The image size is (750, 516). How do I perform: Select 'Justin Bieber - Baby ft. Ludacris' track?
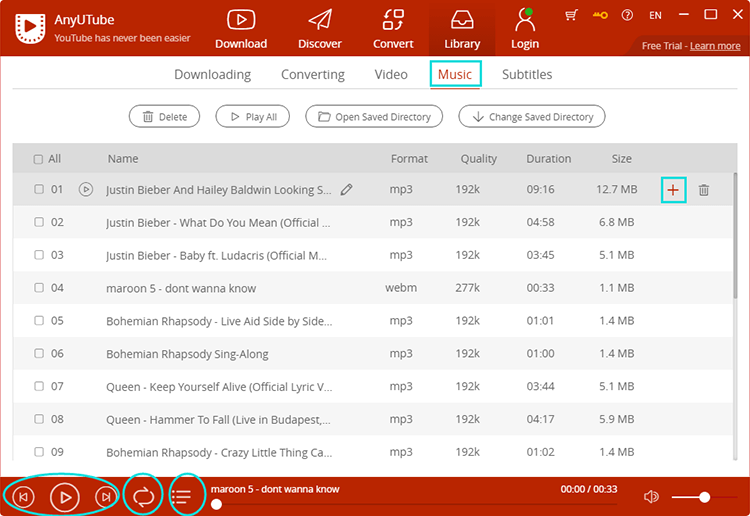(x=216, y=256)
